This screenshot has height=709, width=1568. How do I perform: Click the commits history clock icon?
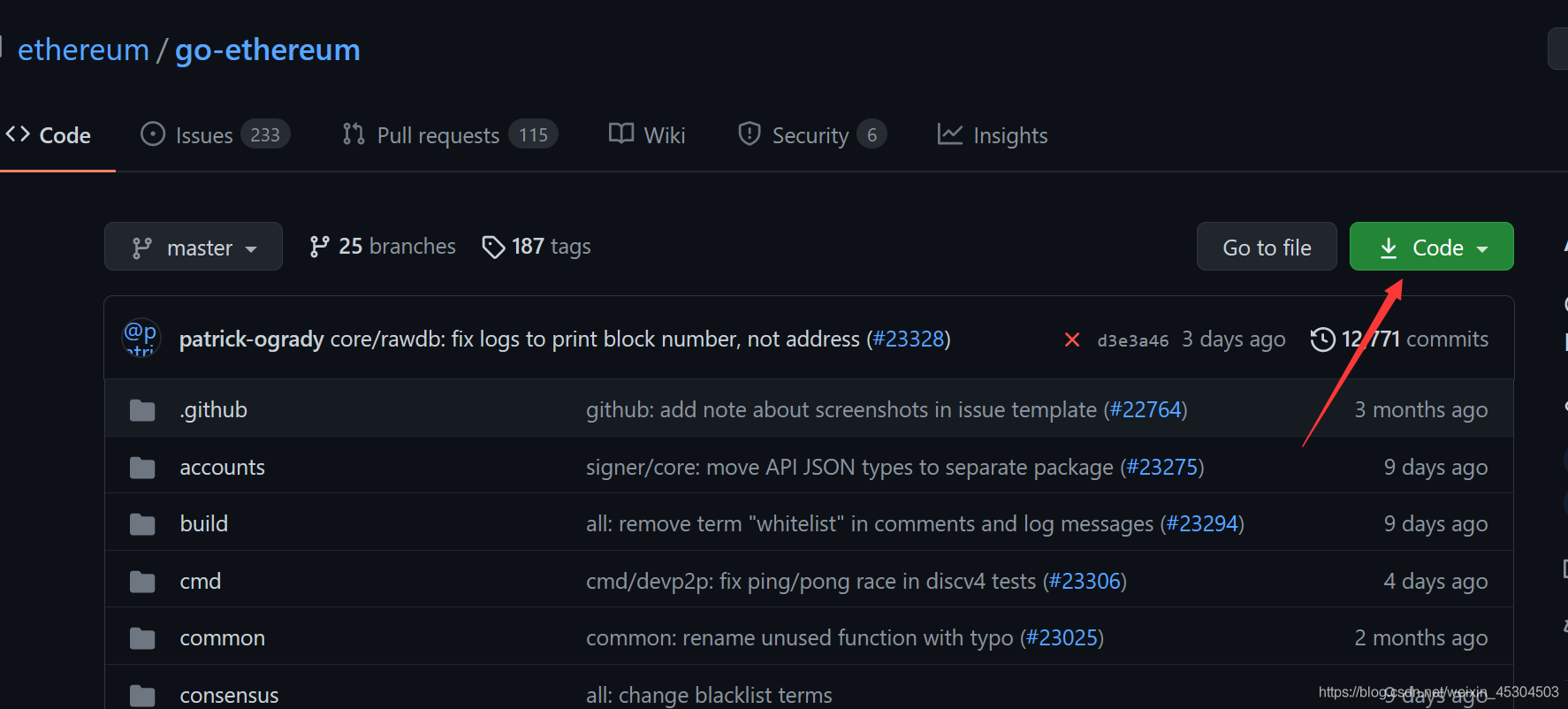(x=1322, y=339)
